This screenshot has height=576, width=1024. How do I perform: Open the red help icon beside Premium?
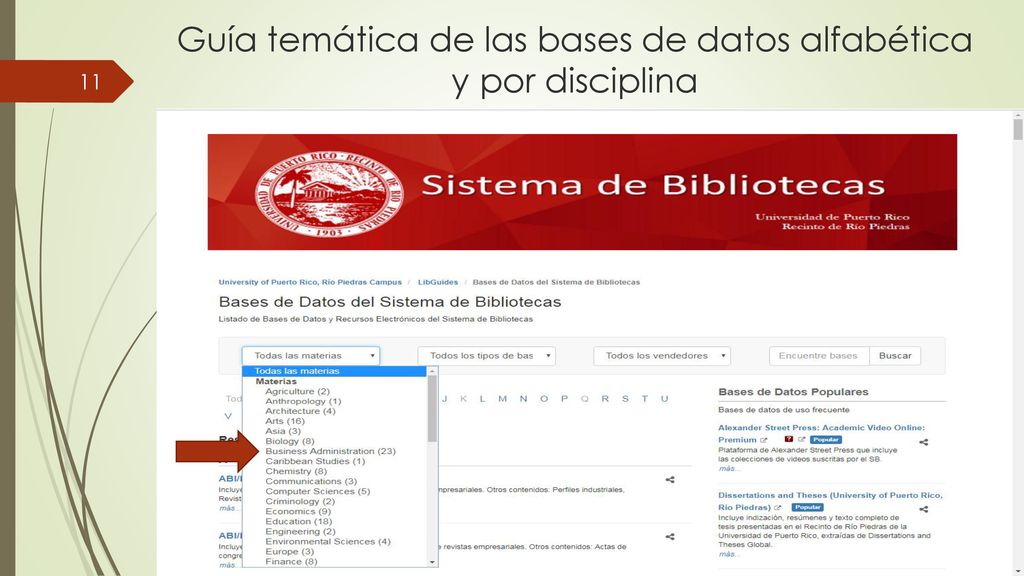click(x=788, y=440)
